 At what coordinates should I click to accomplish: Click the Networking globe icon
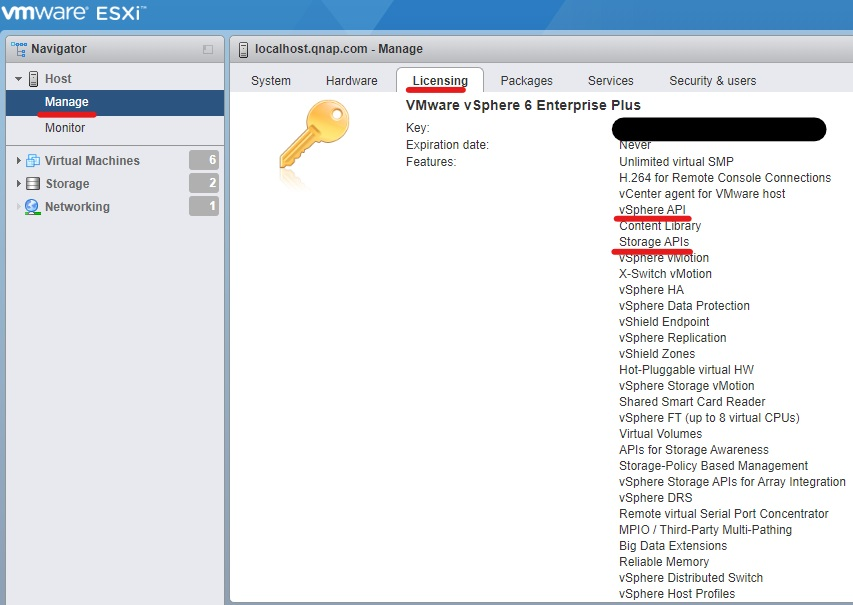coord(31,207)
